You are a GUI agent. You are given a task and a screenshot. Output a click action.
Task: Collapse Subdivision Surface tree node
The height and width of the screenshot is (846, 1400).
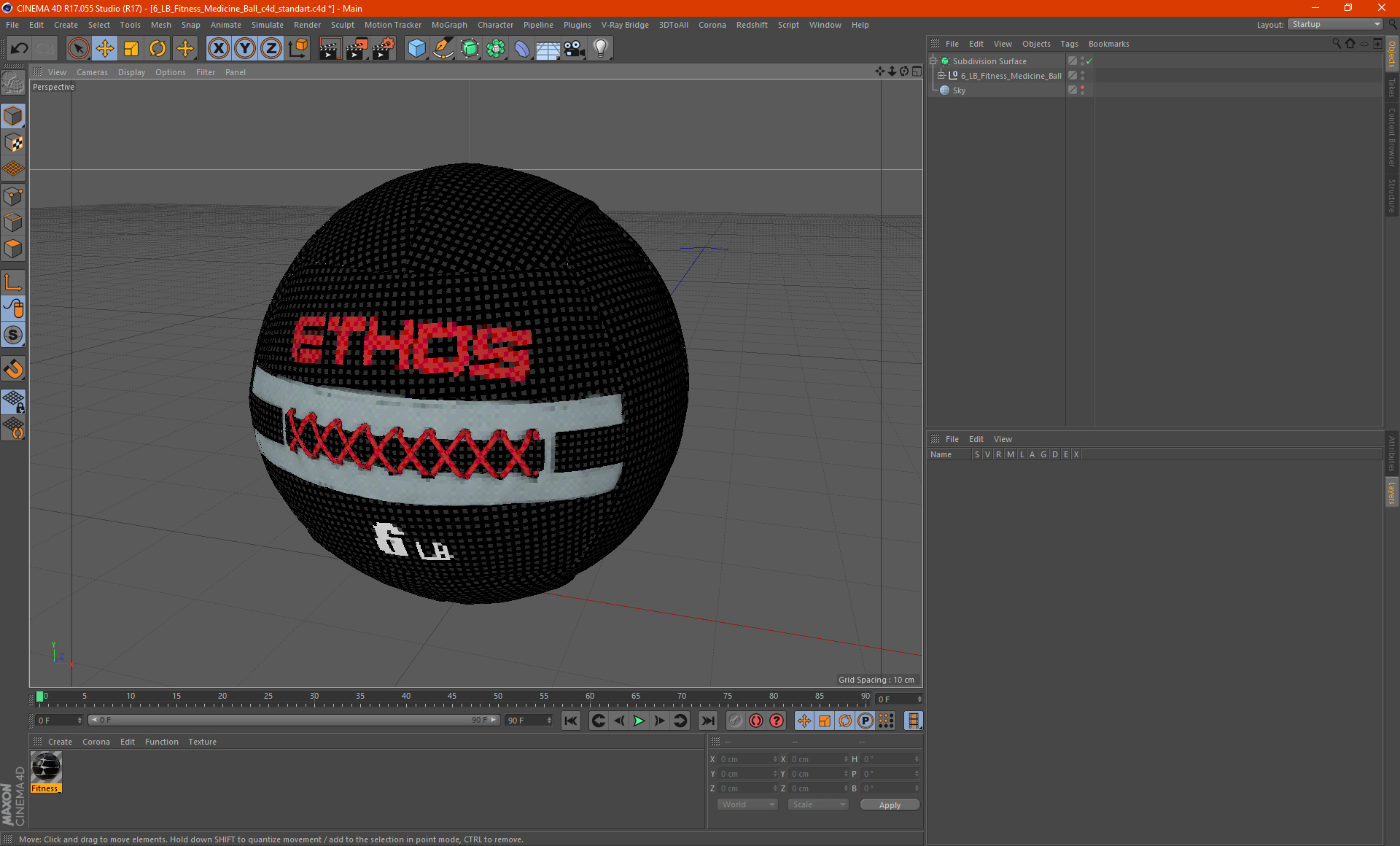coord(933,61)
